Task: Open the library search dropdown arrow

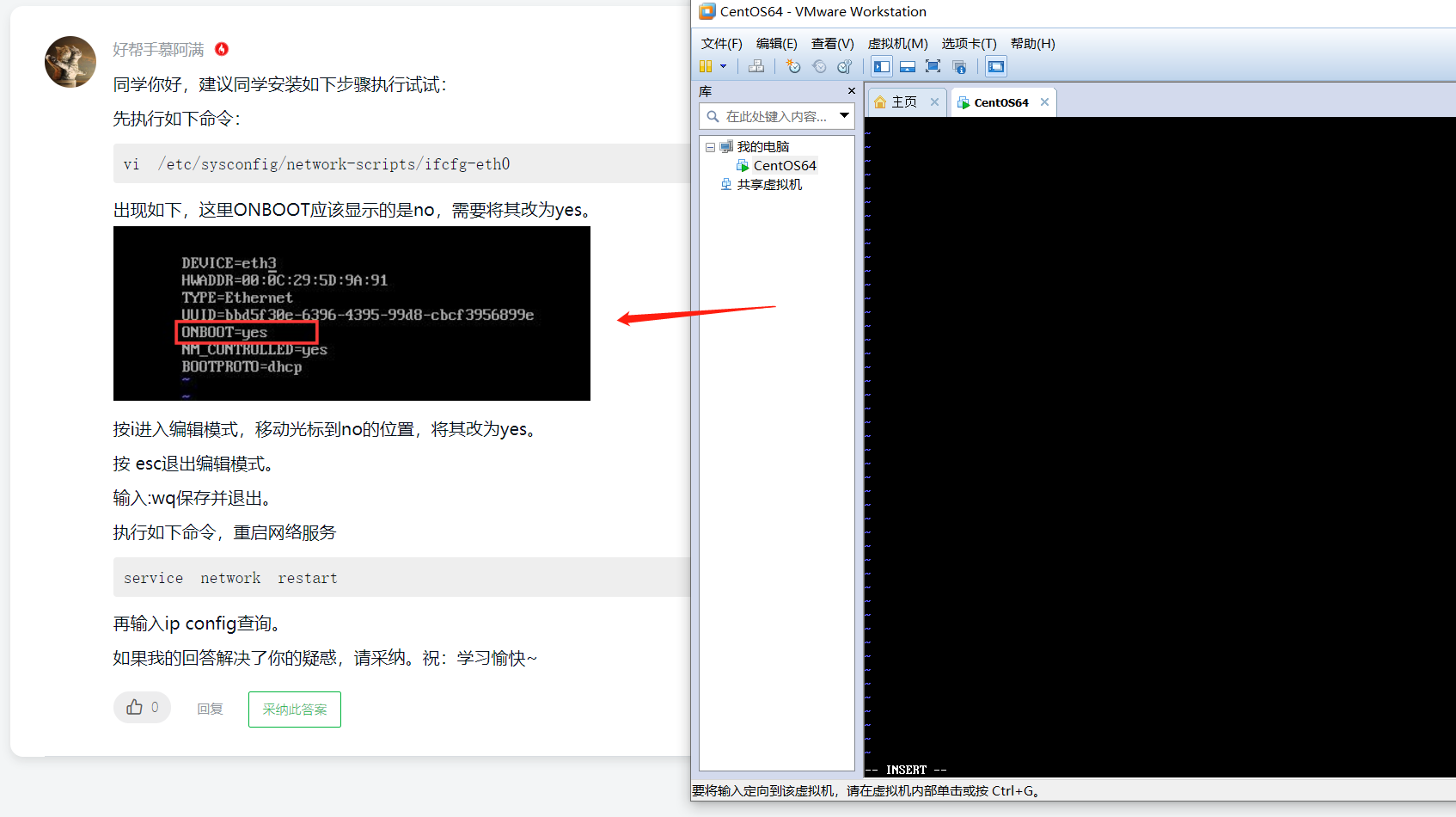Action: click(844, 116)
